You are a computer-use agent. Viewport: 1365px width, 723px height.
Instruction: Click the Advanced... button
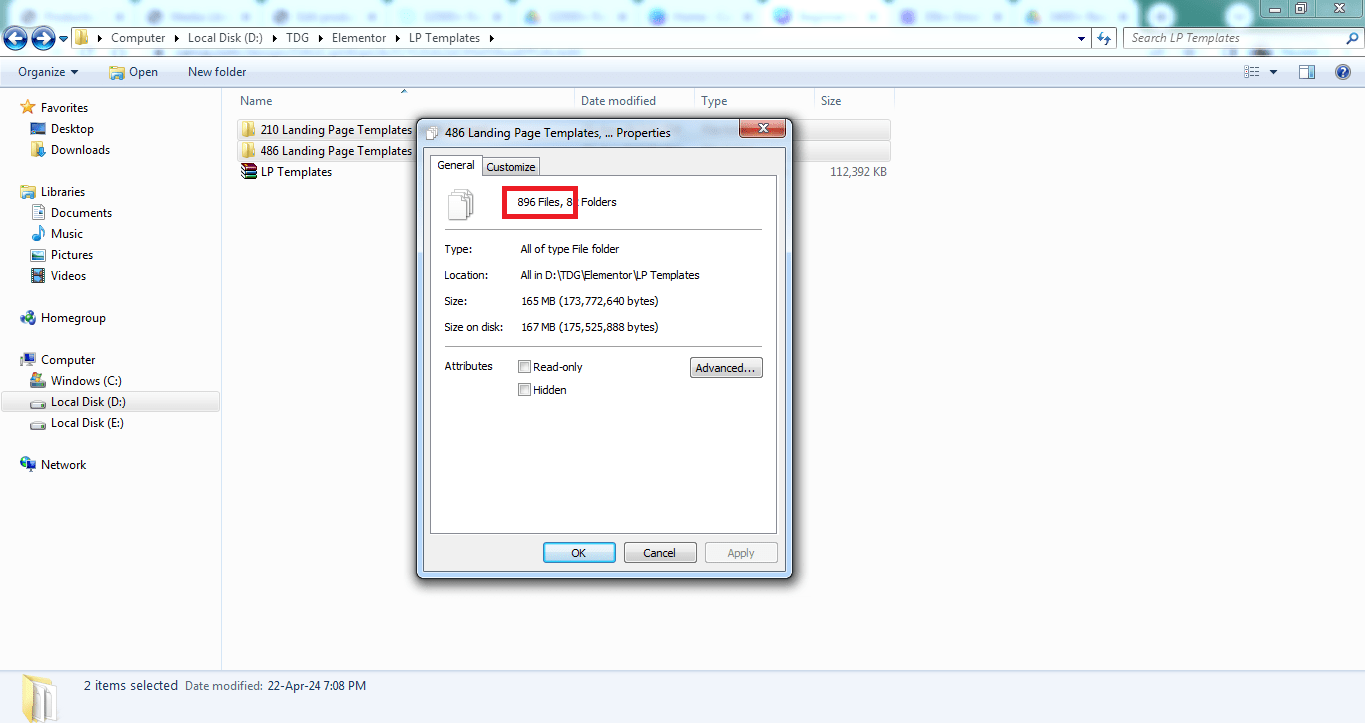tap(726, 368)
